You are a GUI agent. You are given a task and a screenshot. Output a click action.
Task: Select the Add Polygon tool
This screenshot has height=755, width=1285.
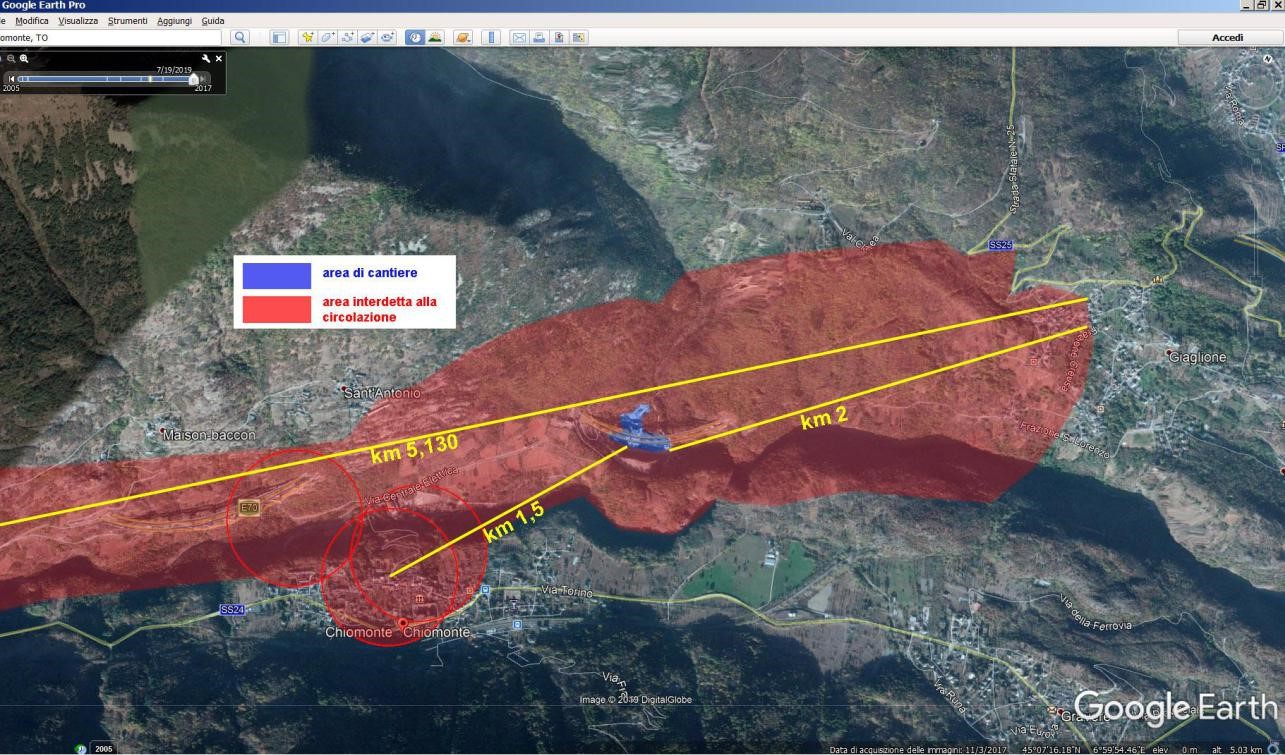coord(328,37)
